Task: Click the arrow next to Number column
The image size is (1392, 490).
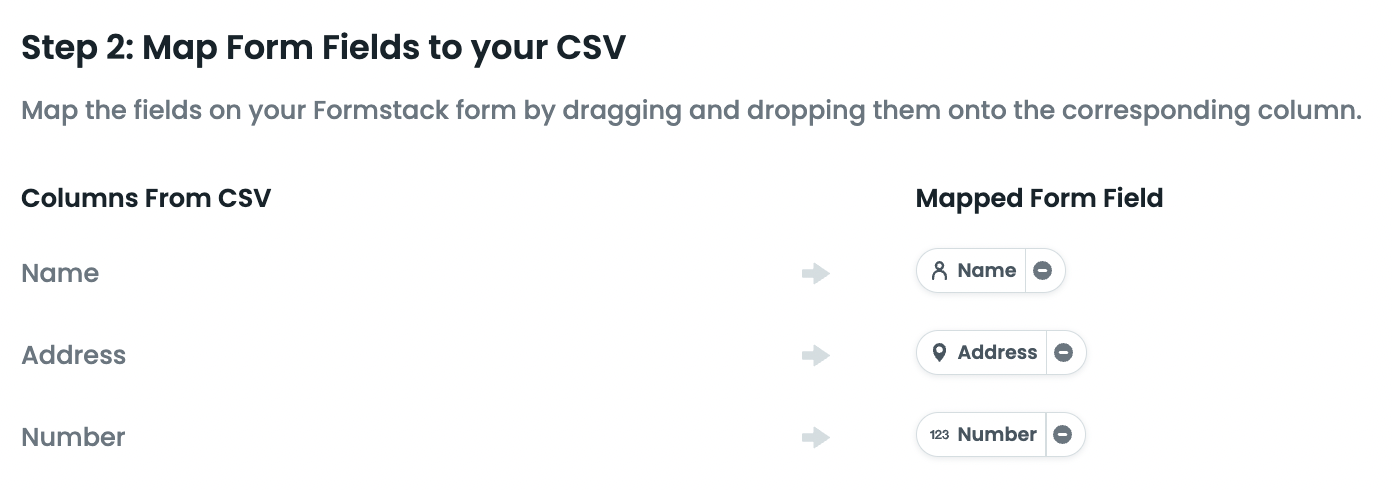Action: [x=816, y=437]
